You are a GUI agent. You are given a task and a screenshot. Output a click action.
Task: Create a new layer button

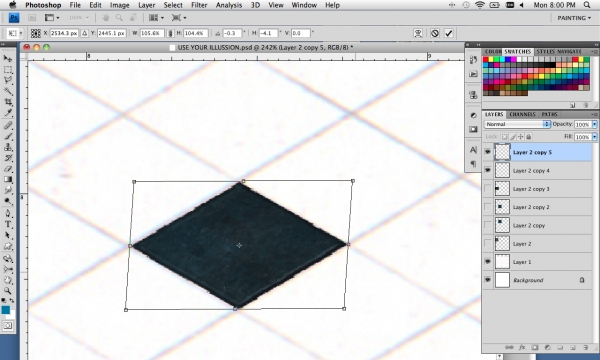coord(573,347)
